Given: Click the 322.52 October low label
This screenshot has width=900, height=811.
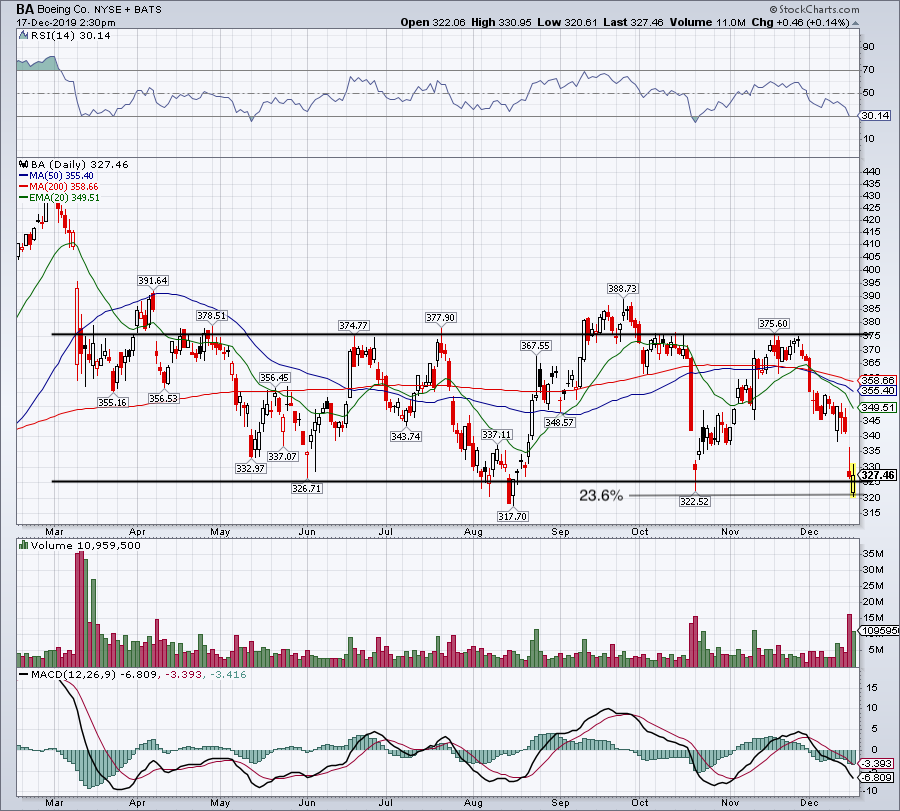Looking at the screenshot, I should [695, 501].
